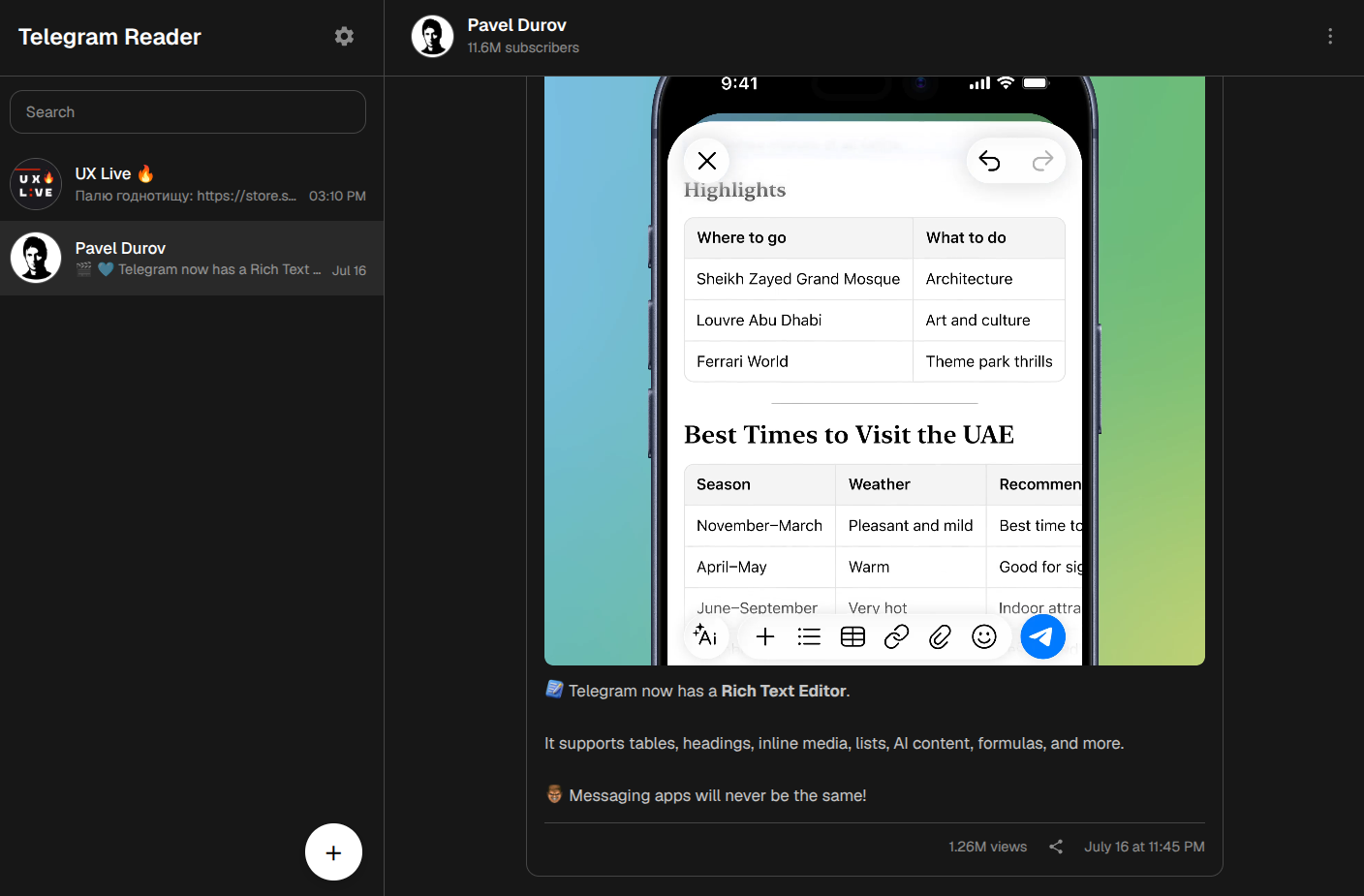Image resolution: width=1364 pixels, height=896 pixels.
Task: Click the Jul 16 date on Pavel Durov row
Action: (x=349, y=270)
